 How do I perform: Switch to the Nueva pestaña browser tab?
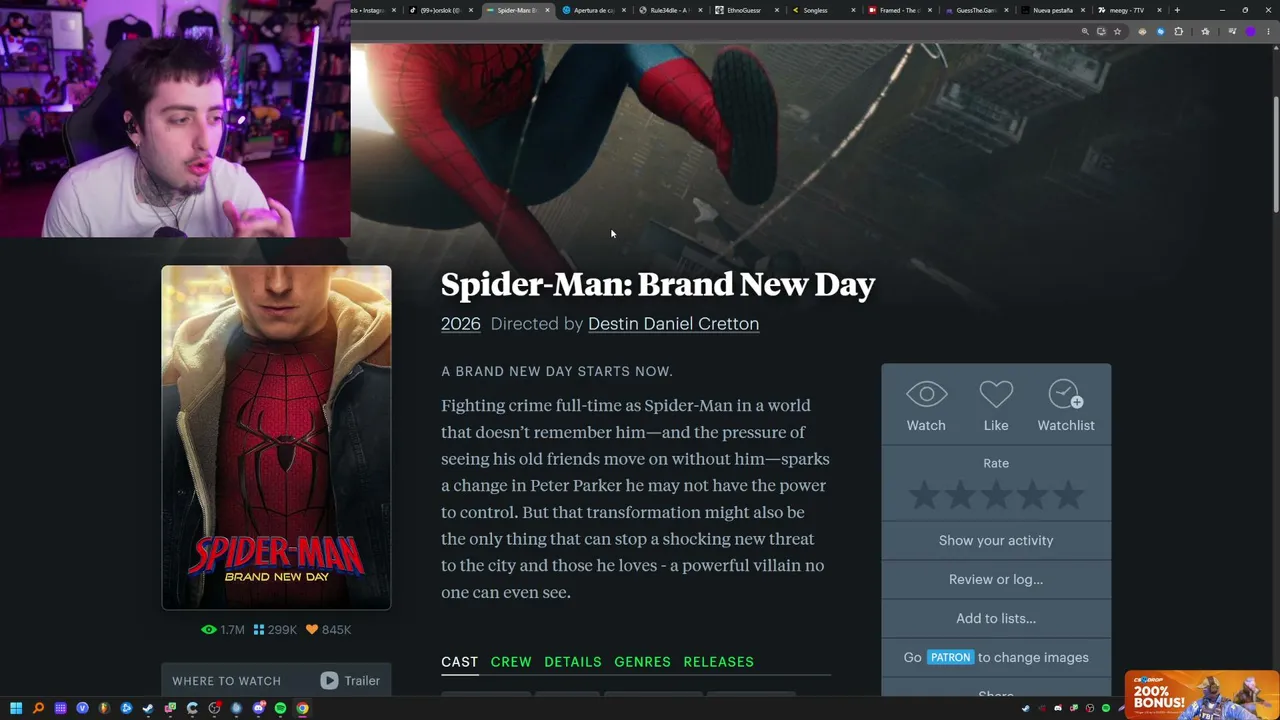[x=1051, y=10]
